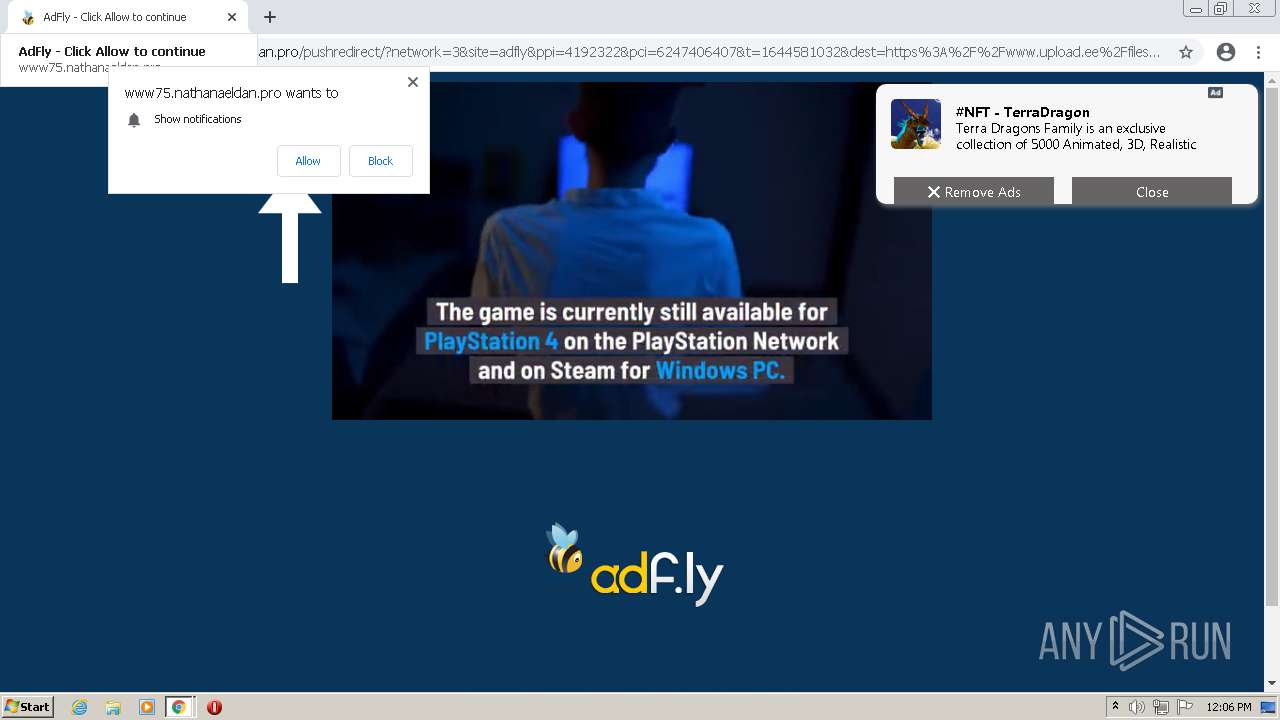Click the #NFT - TerraDragon ad title
The width and height of the screenshot is (1280, 720).
click(x=1022, y=112)
